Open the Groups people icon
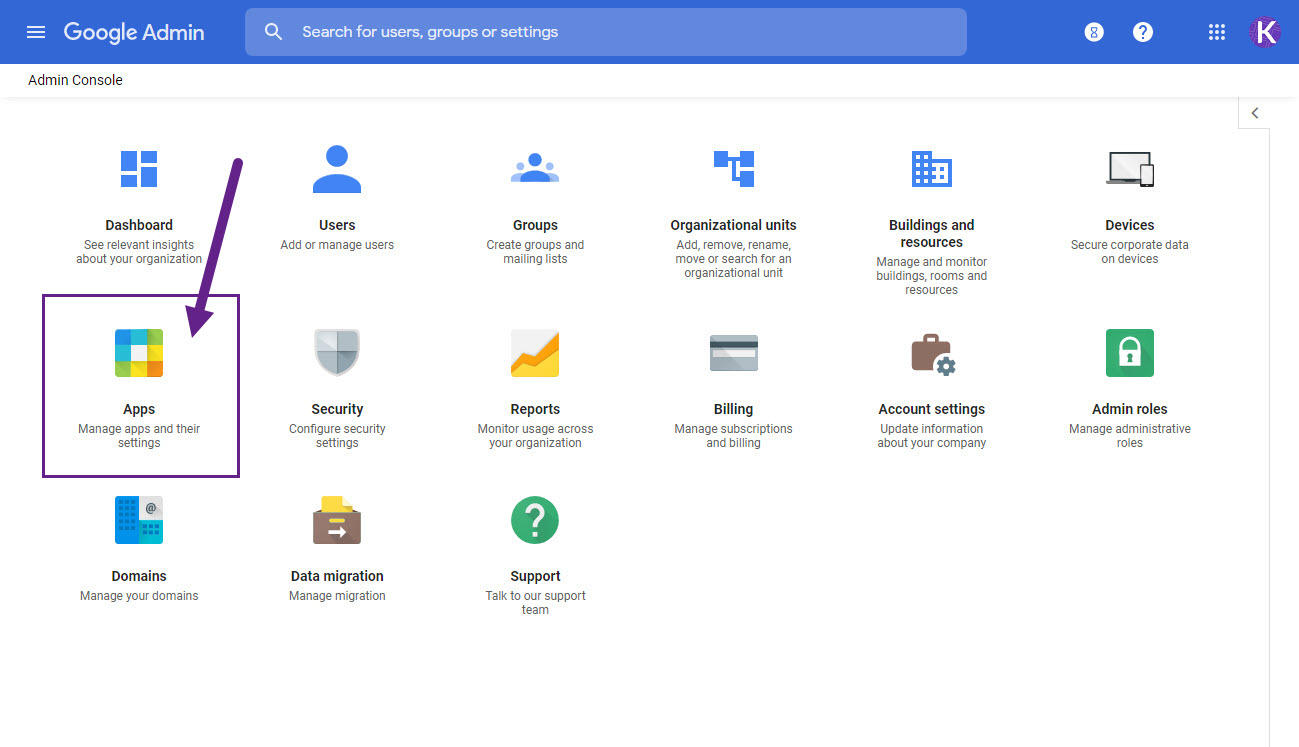 [x=535, y=169]
